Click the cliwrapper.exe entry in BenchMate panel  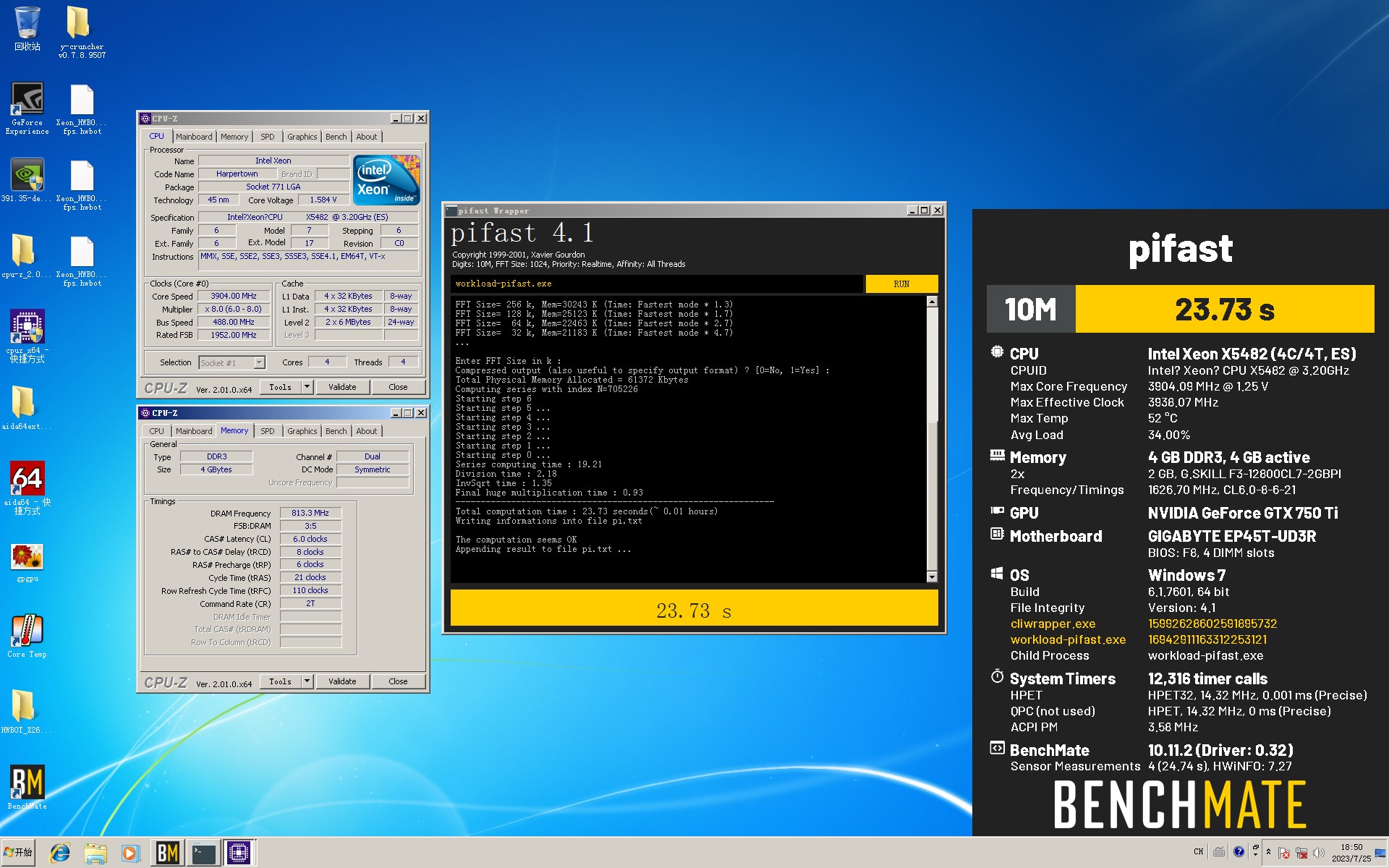pos(1053,624)
